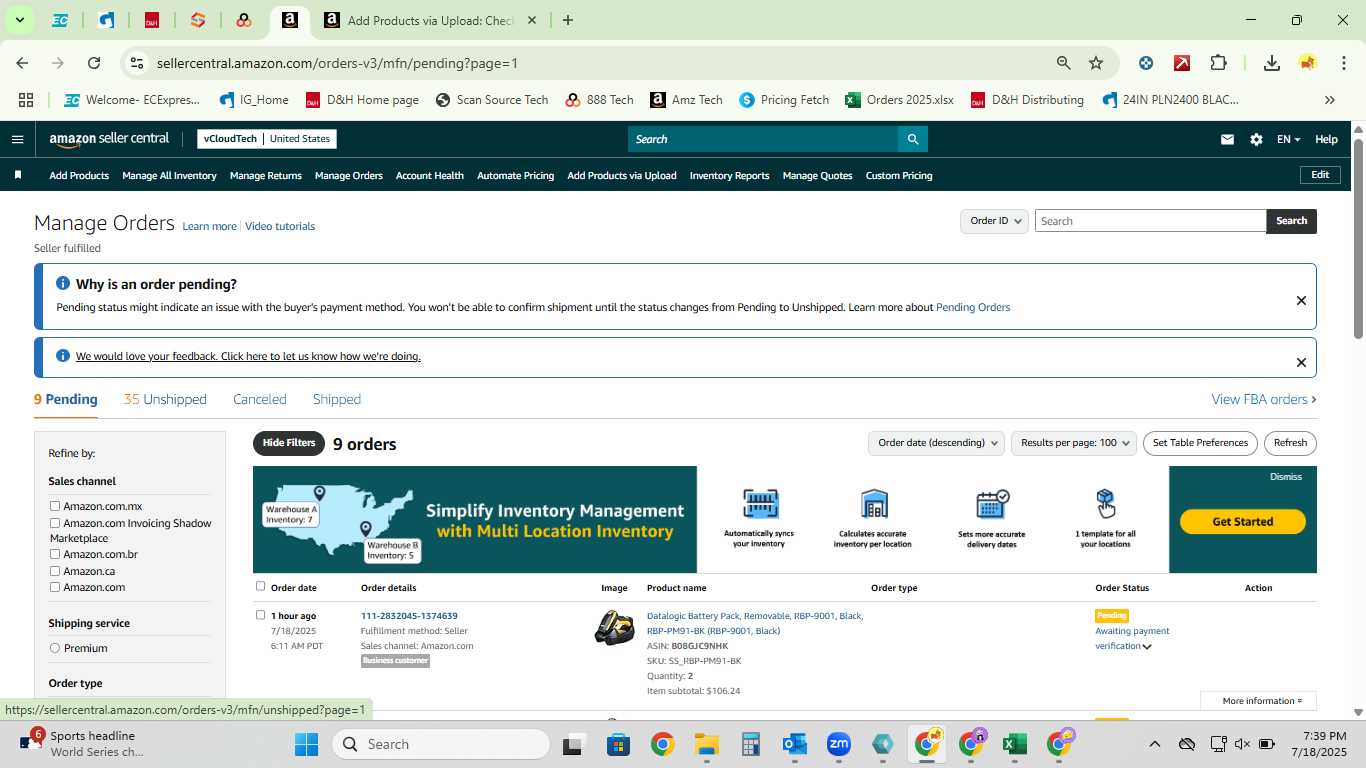This screenshot has width=1366, height=768.
Task: Click the Seller Central top search field
Action: coord(762,139)
